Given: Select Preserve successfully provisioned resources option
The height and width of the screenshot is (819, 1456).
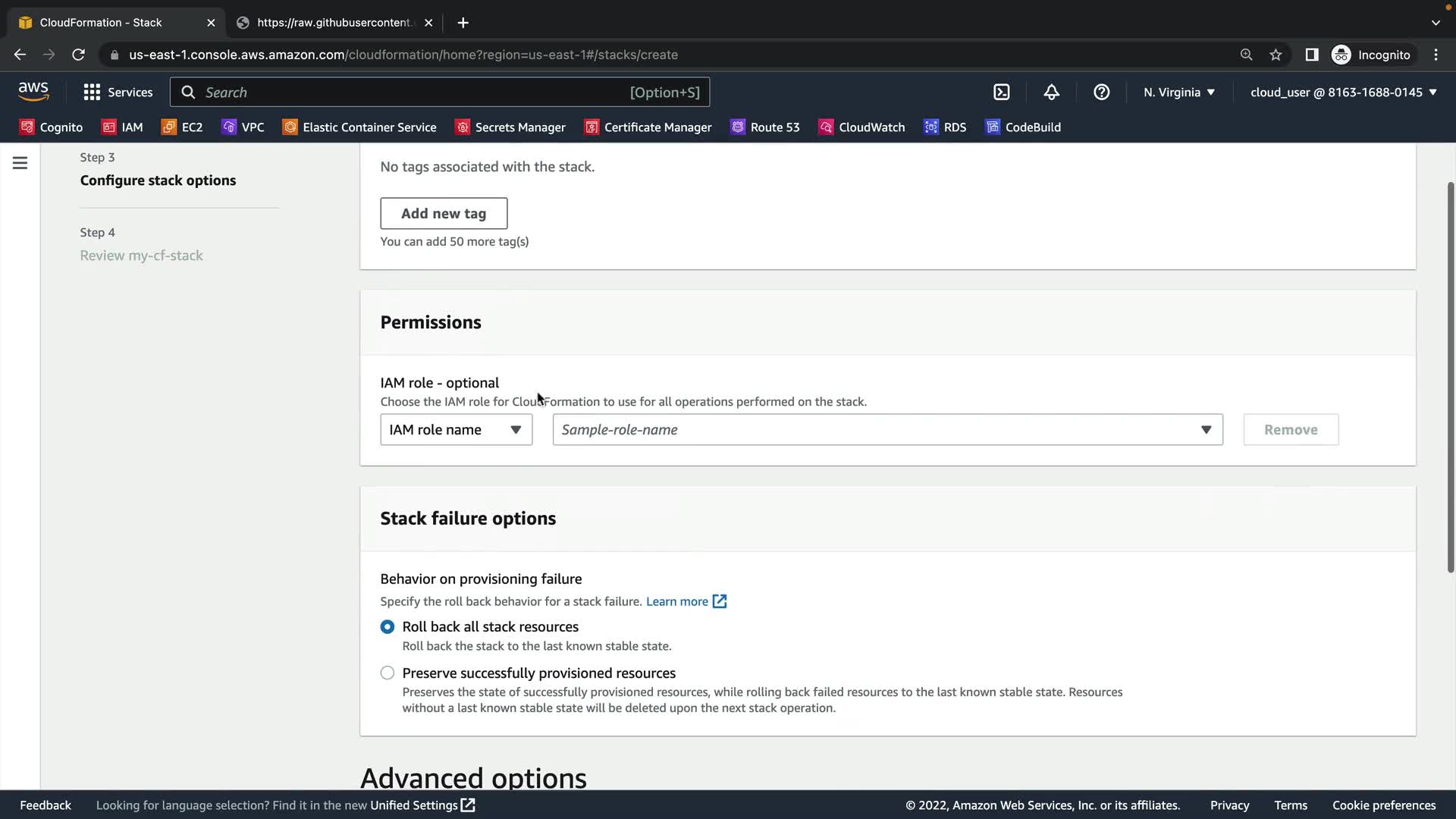Looking at the screenshot, I should click(388, 673).
